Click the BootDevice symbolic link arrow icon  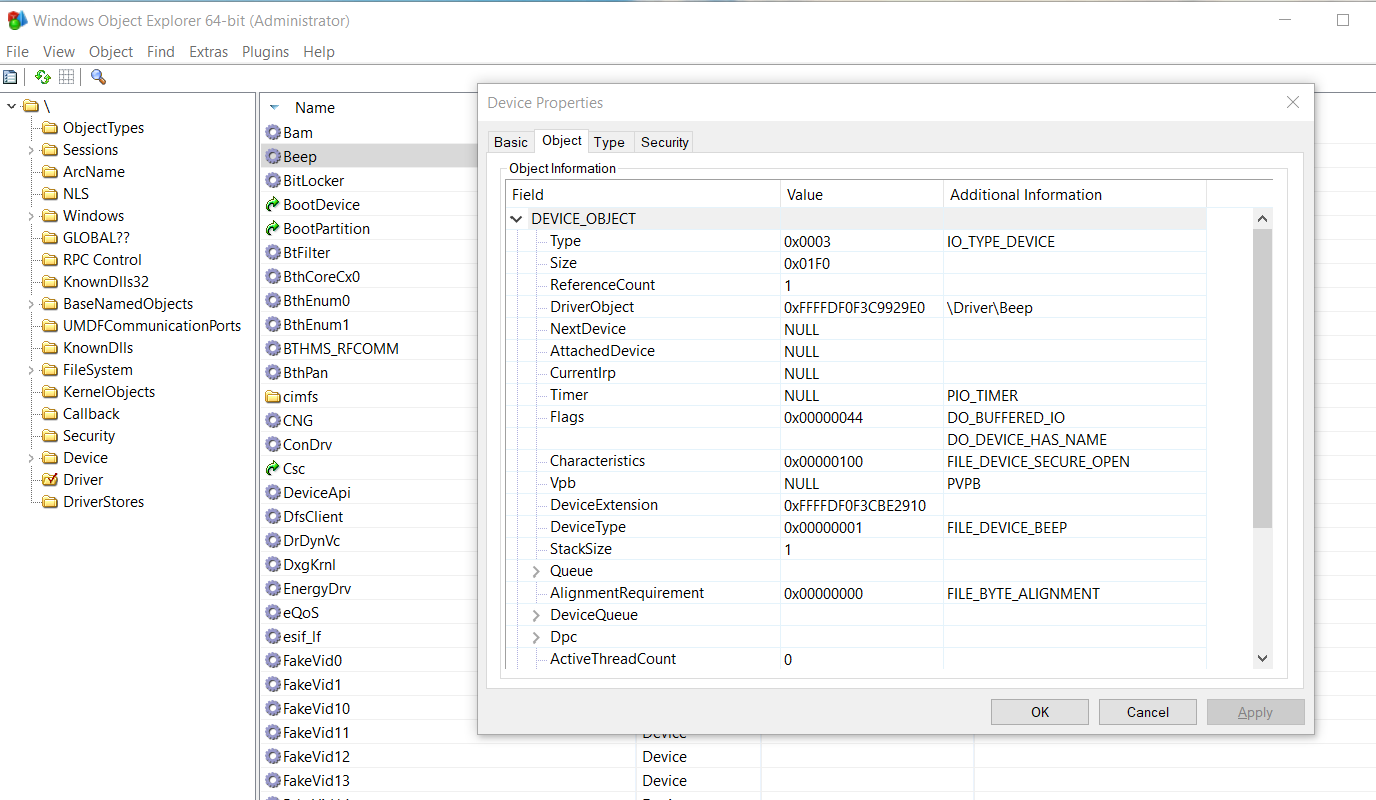(x=273, y=205)
